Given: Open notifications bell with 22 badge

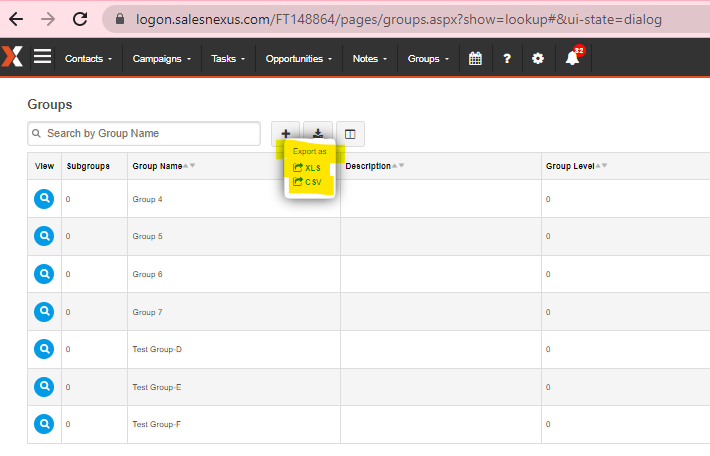Looking at the screenshot, I should [573, 58].
